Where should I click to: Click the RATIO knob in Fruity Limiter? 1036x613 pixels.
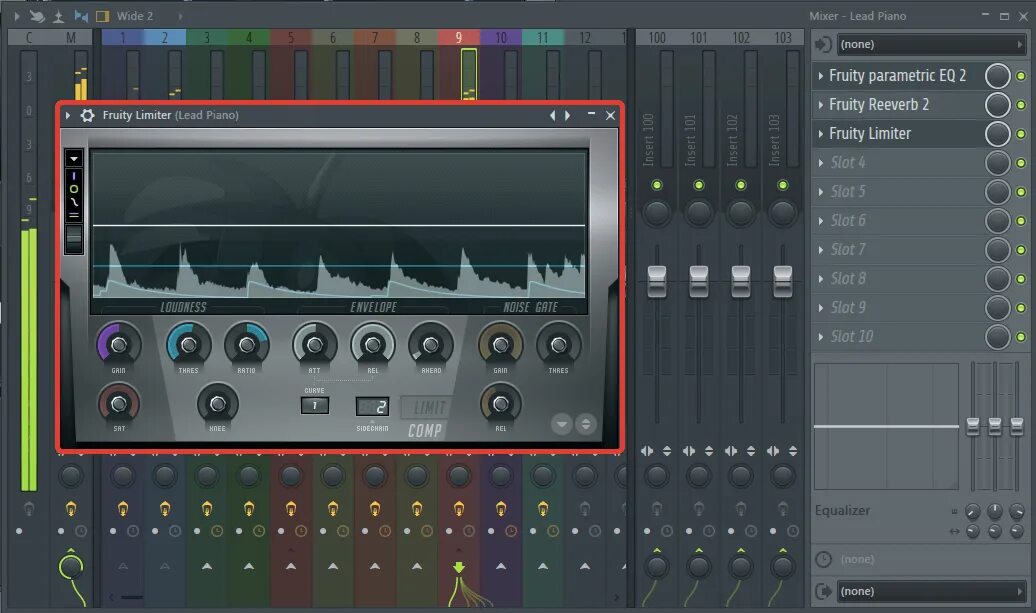coord(246,344)
